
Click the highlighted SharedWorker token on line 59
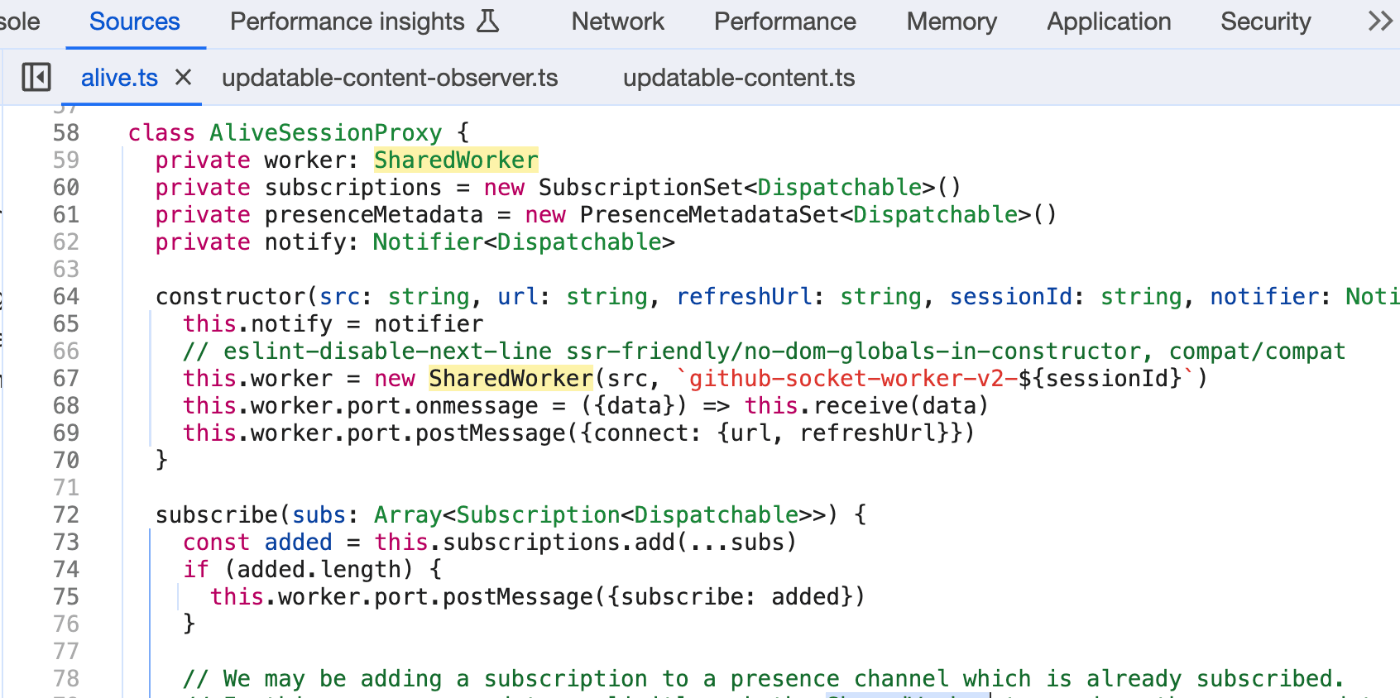click(456, 159)
